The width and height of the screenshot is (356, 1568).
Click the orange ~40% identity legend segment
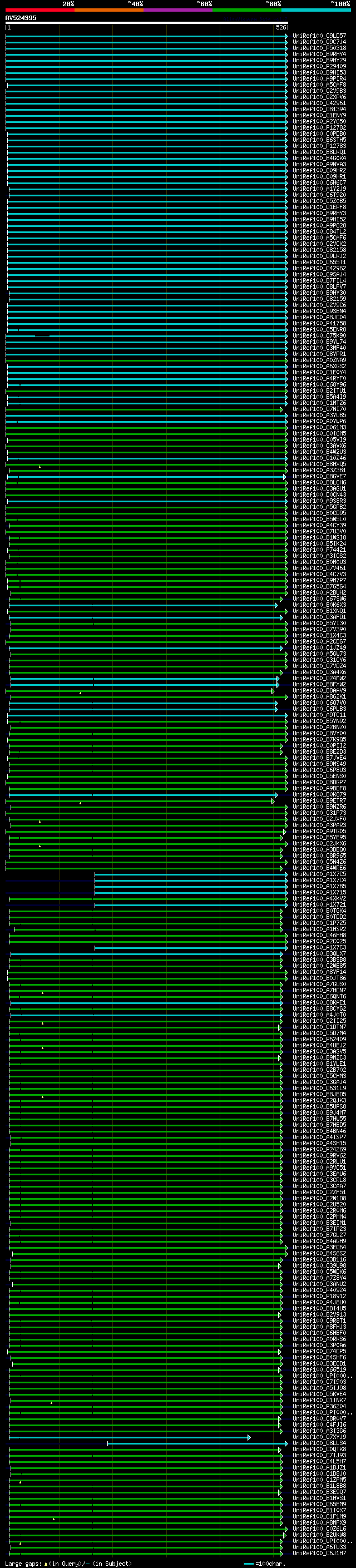pos(109,10)
